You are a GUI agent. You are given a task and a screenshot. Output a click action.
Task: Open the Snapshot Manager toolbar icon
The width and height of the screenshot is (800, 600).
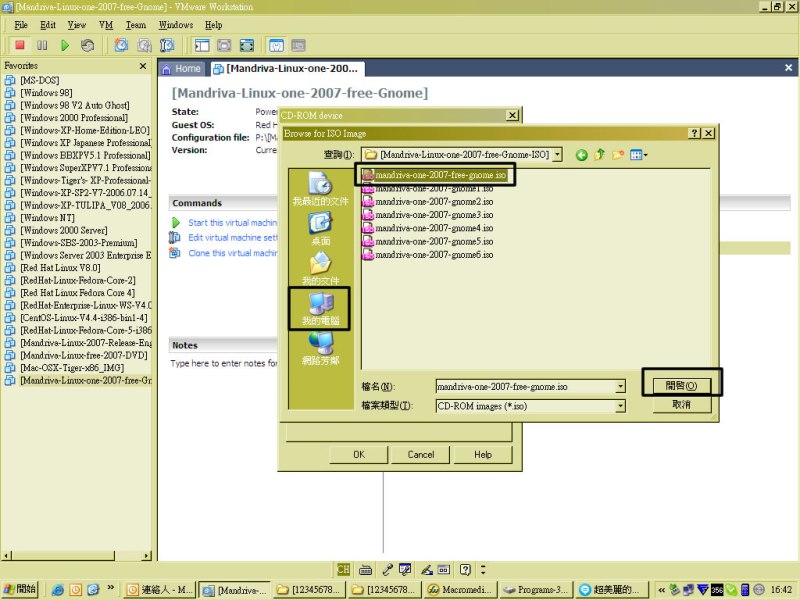[167, 45]
